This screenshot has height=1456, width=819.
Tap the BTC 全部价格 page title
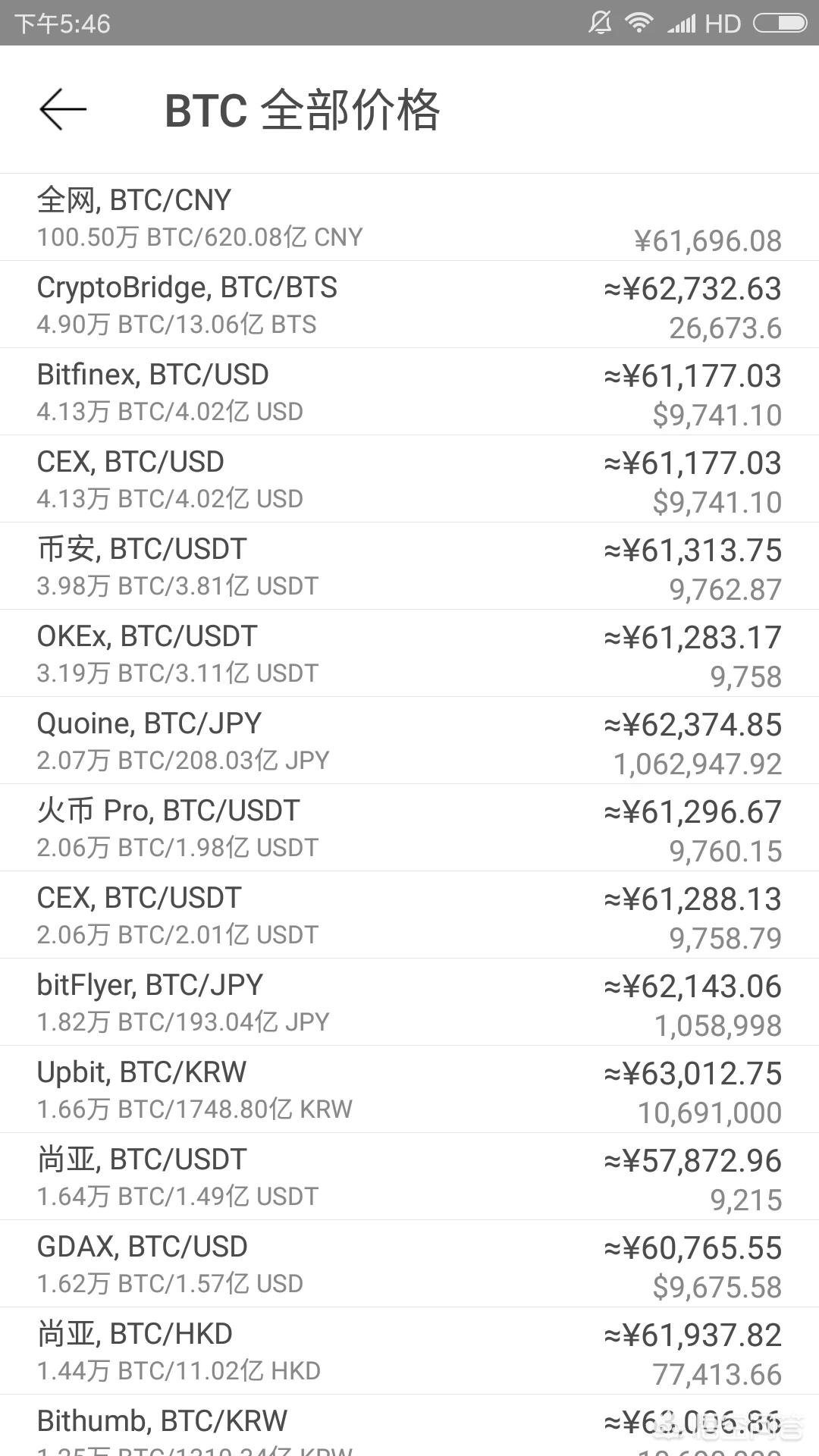[302, 111]
